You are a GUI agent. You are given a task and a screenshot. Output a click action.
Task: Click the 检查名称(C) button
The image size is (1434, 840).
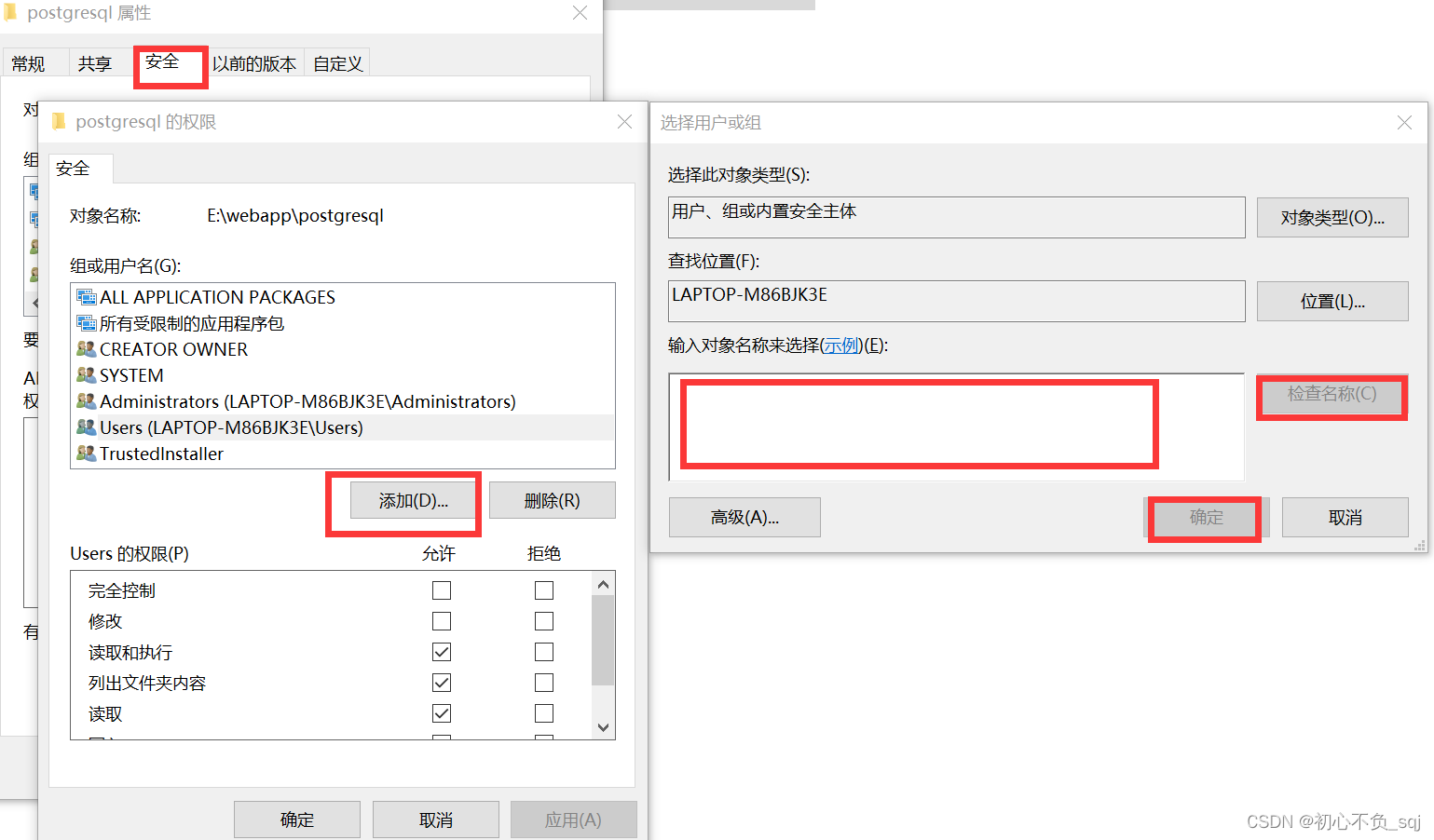[x=1332, y=394]
